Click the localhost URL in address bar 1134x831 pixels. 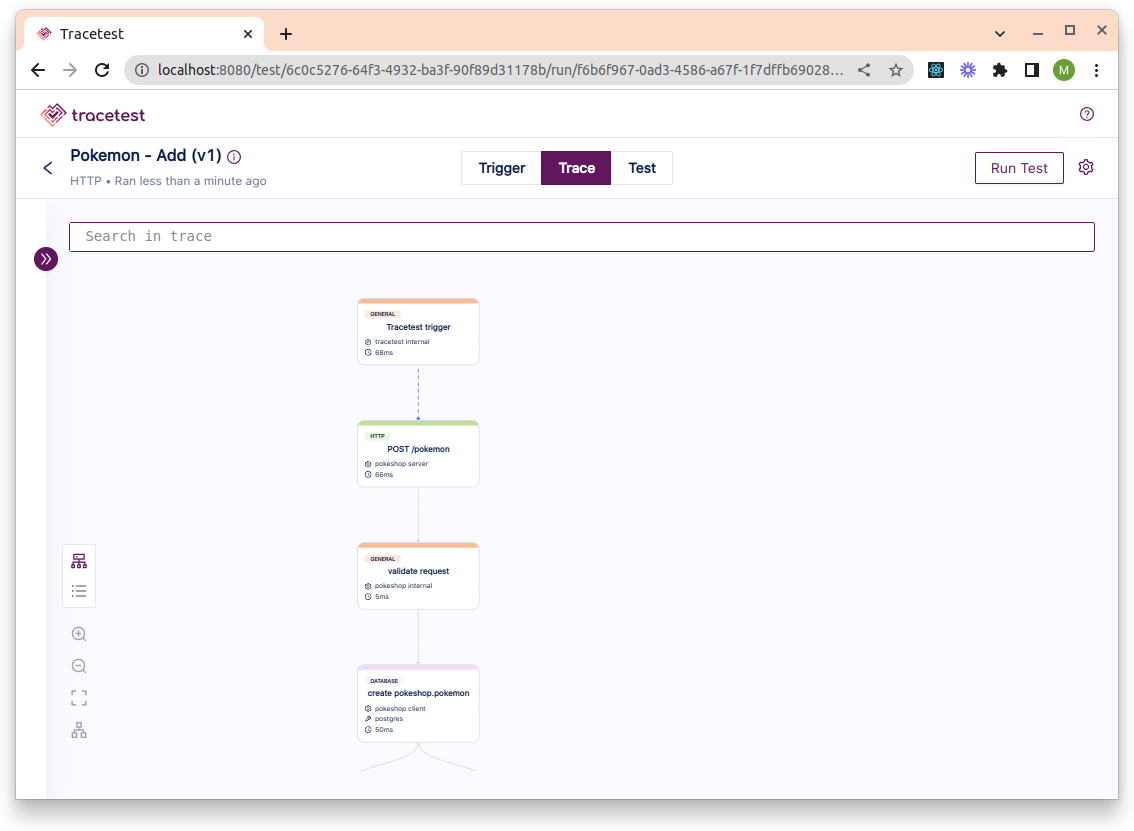click(500, 70)
